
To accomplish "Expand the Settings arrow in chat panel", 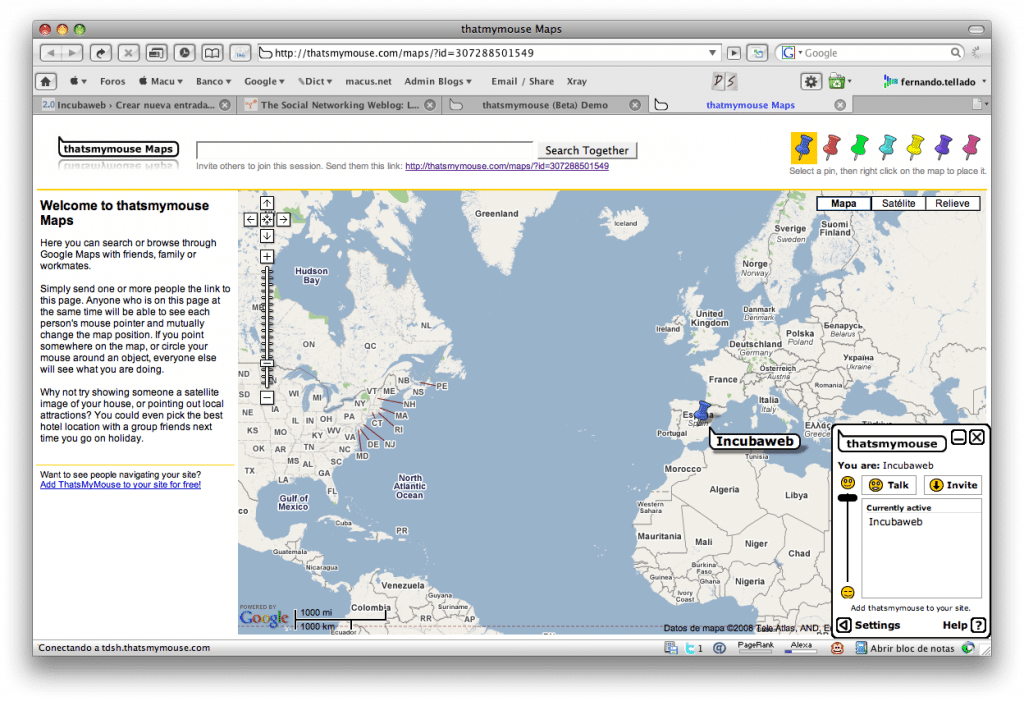I will 844,625.
